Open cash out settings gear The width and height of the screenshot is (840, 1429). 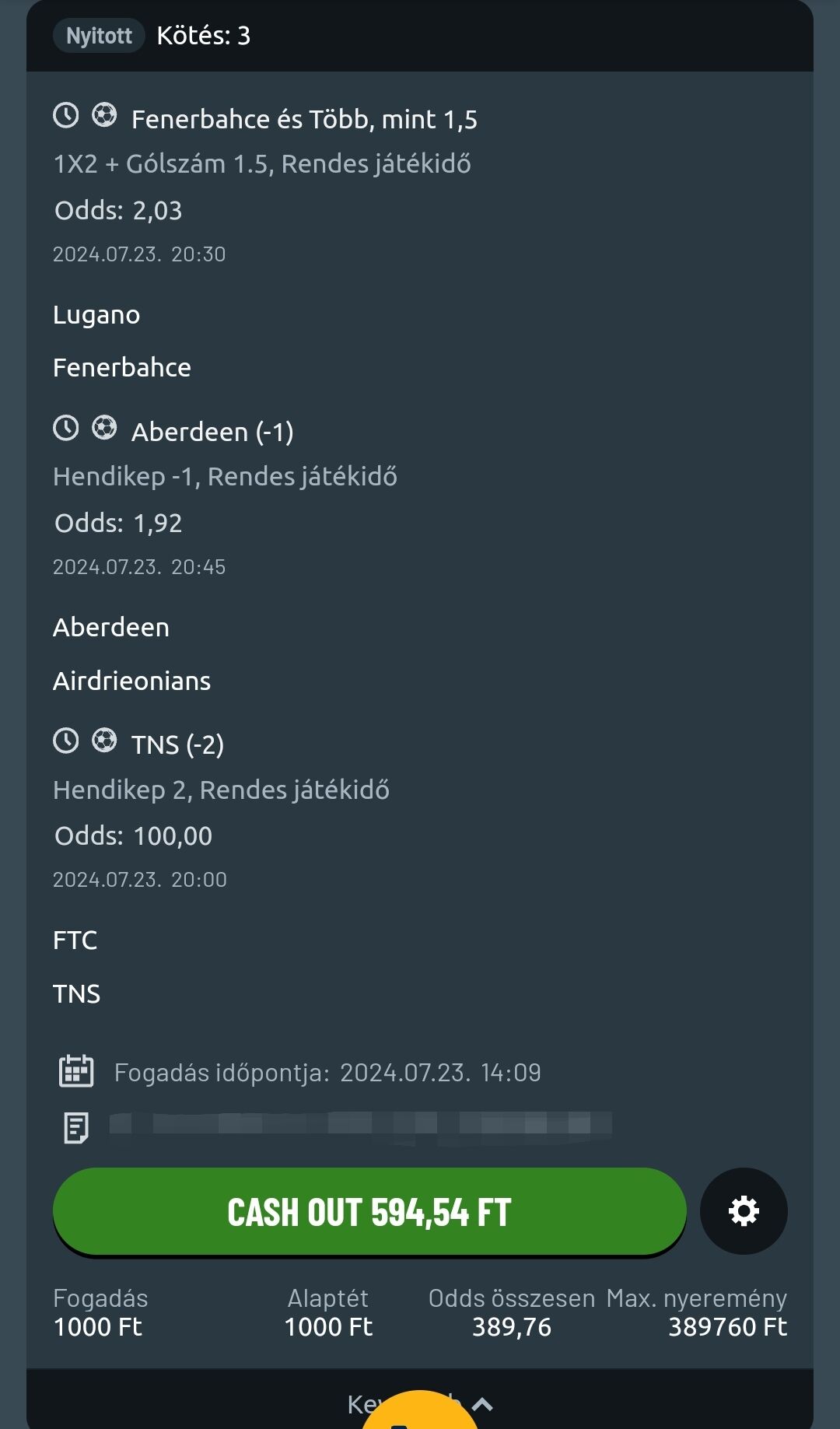pos(744,1211)
